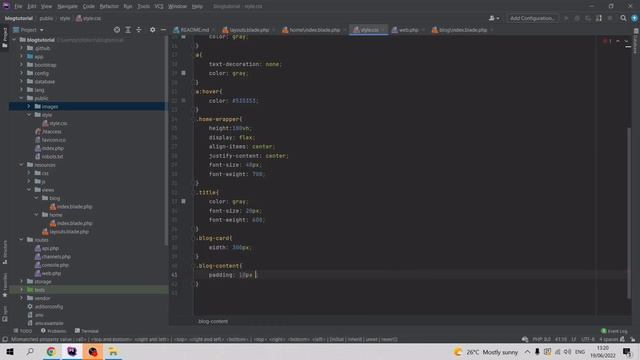Open File Explorer from the taskbar
This screenshot has height=360, width=640.
[113, 352]
